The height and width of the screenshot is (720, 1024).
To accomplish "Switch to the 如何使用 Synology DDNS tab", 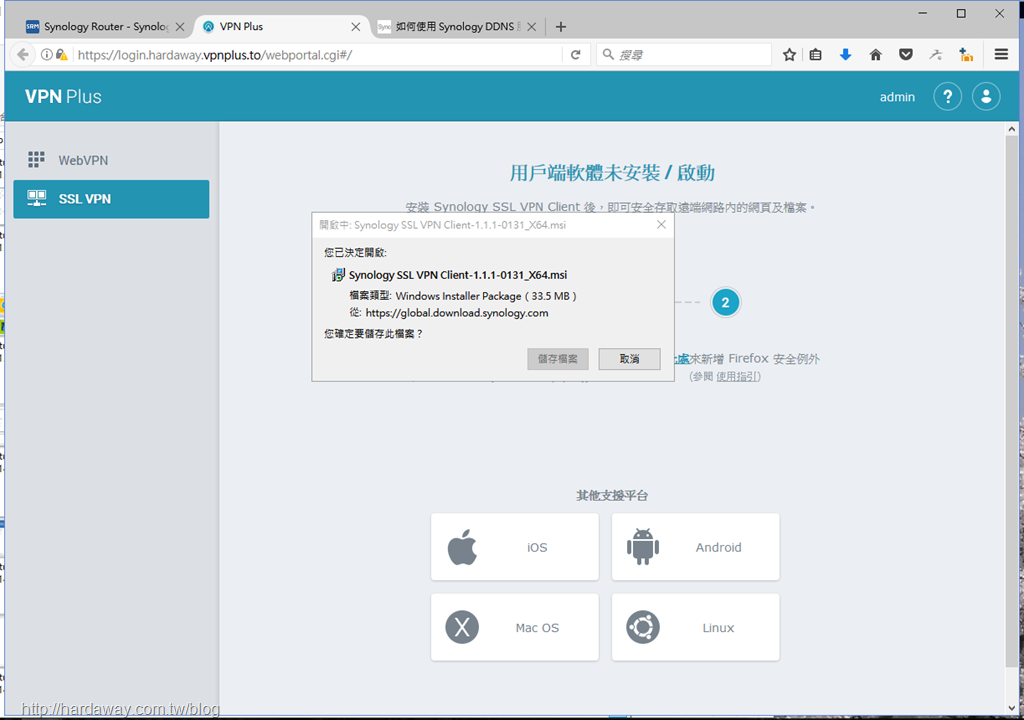I will coord(457,27).
